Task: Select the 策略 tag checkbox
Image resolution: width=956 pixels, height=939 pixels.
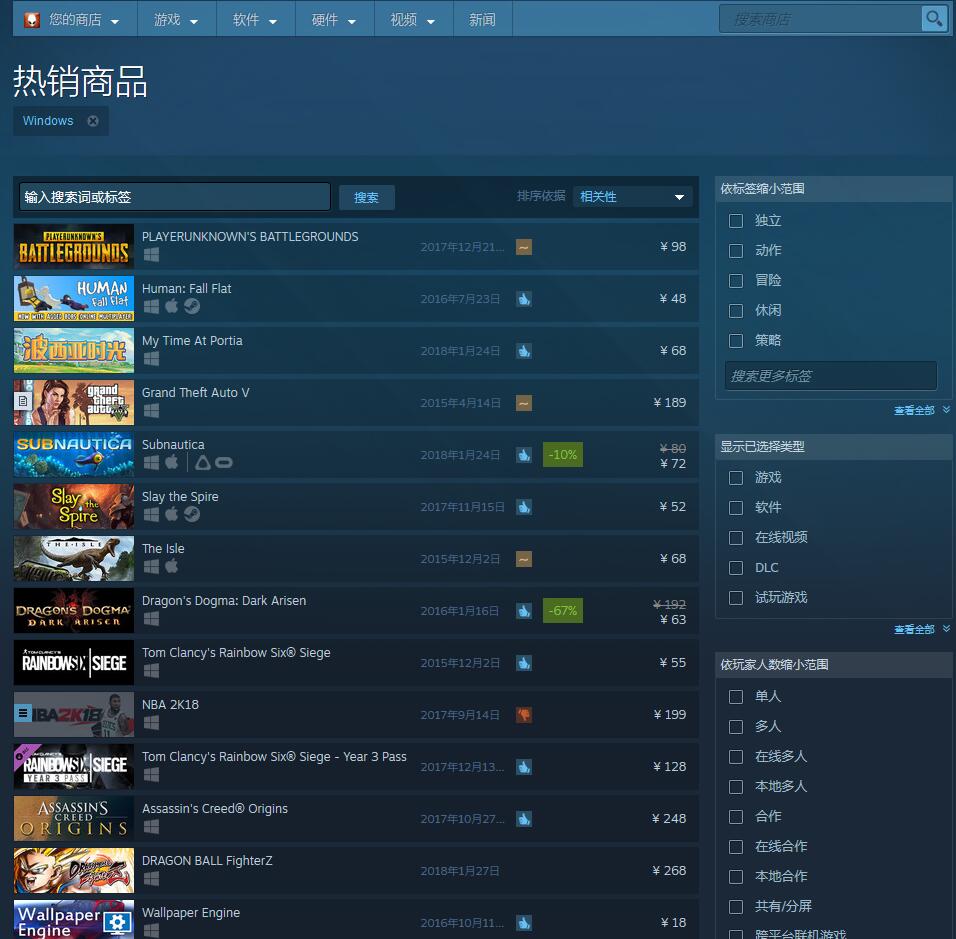Action: (x=736, y=340)
